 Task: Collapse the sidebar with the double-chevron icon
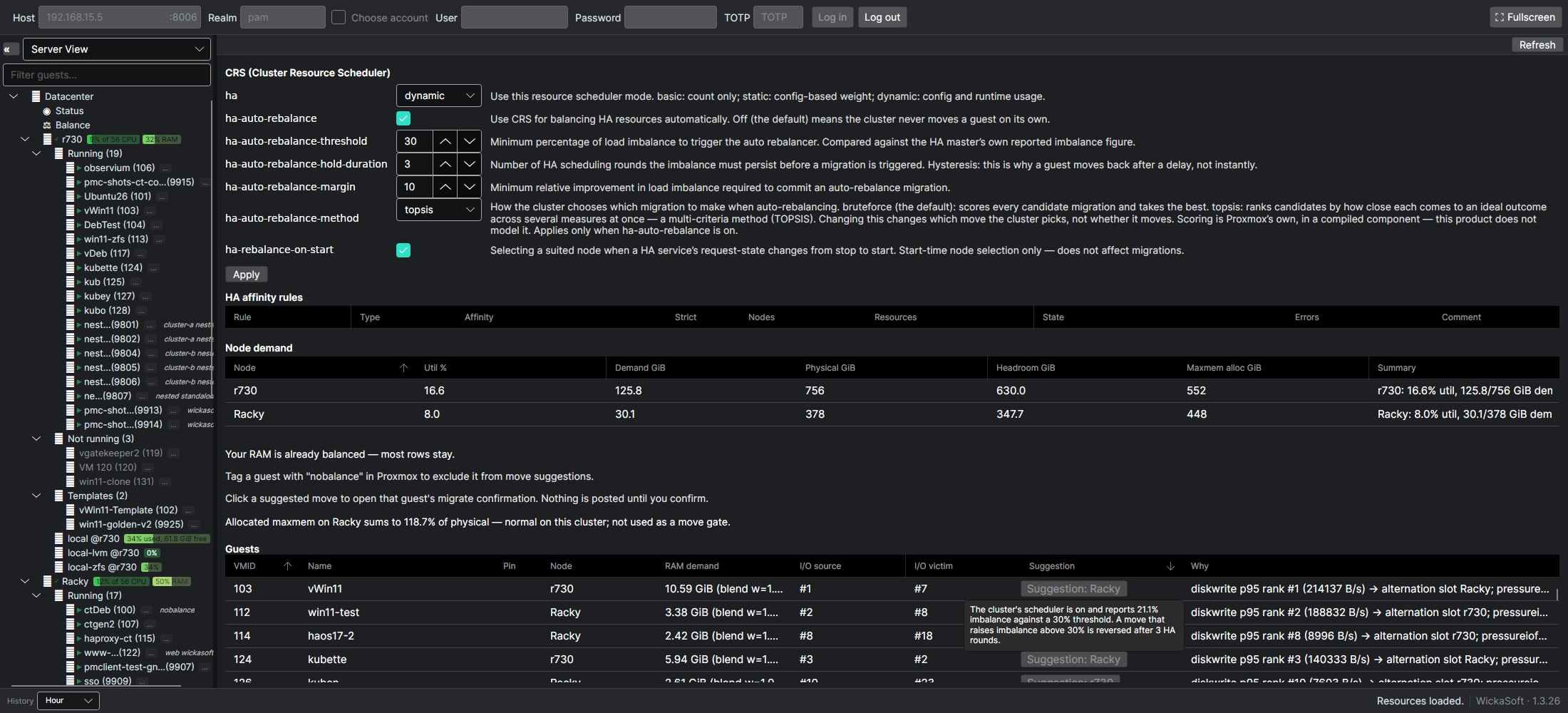[11, 49]
